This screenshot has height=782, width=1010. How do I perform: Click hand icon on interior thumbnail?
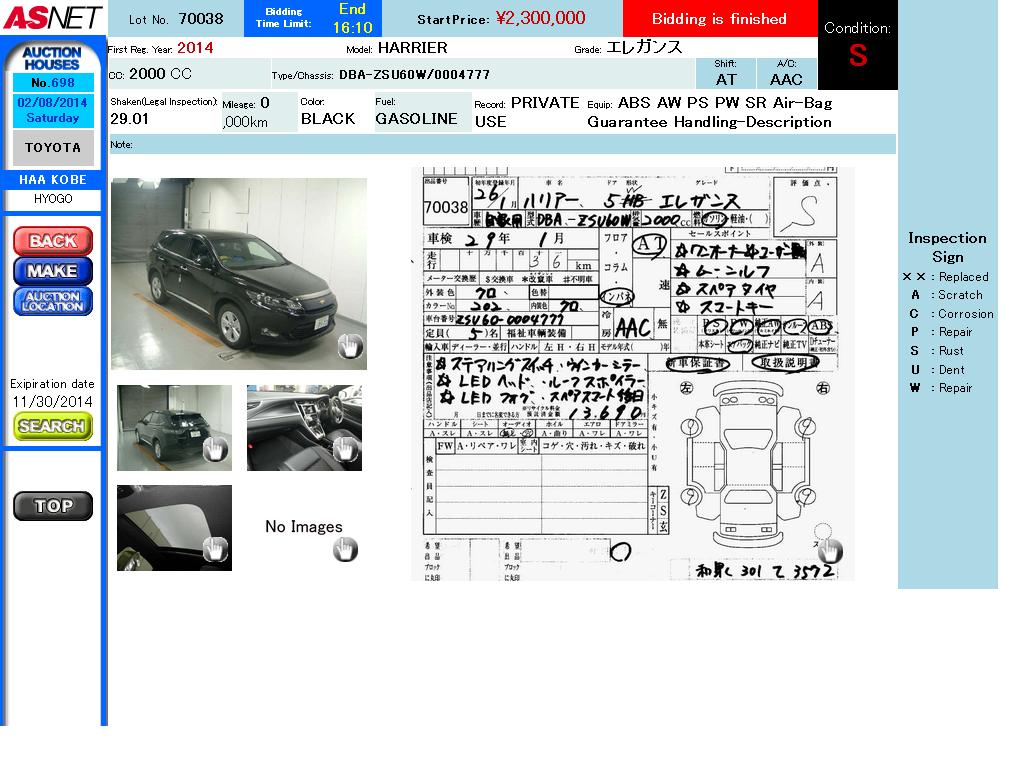click(345, 450)
